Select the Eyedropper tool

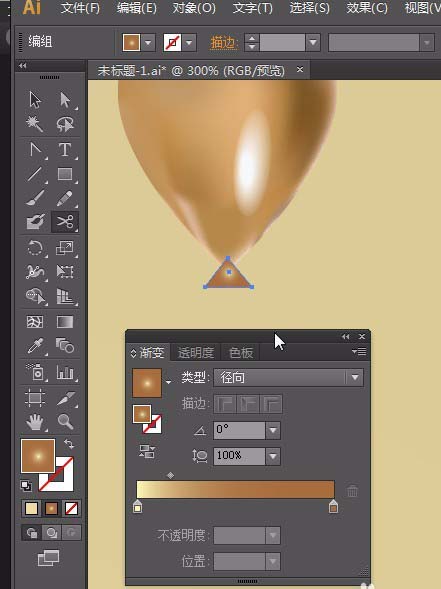[35, 346]
